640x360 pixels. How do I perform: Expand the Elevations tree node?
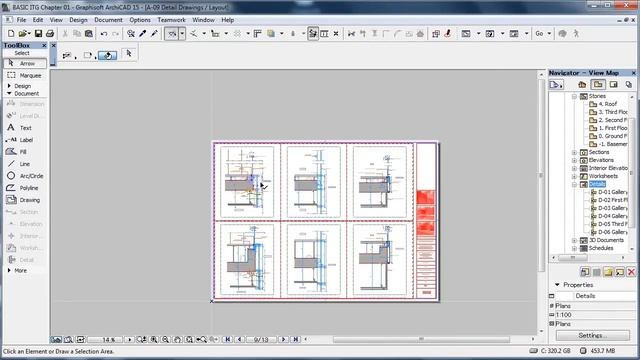pyautogui.click(x=574, y=160)
